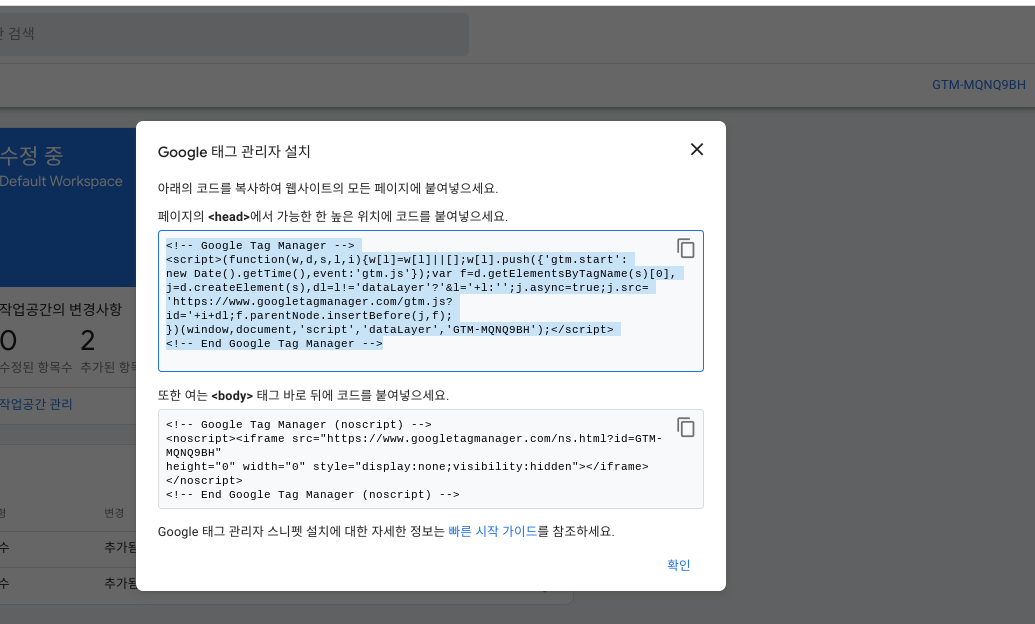Screen dimensions: 1035x624
Task: Open 작업공간 관리 link in background
Action: point(36,404)
